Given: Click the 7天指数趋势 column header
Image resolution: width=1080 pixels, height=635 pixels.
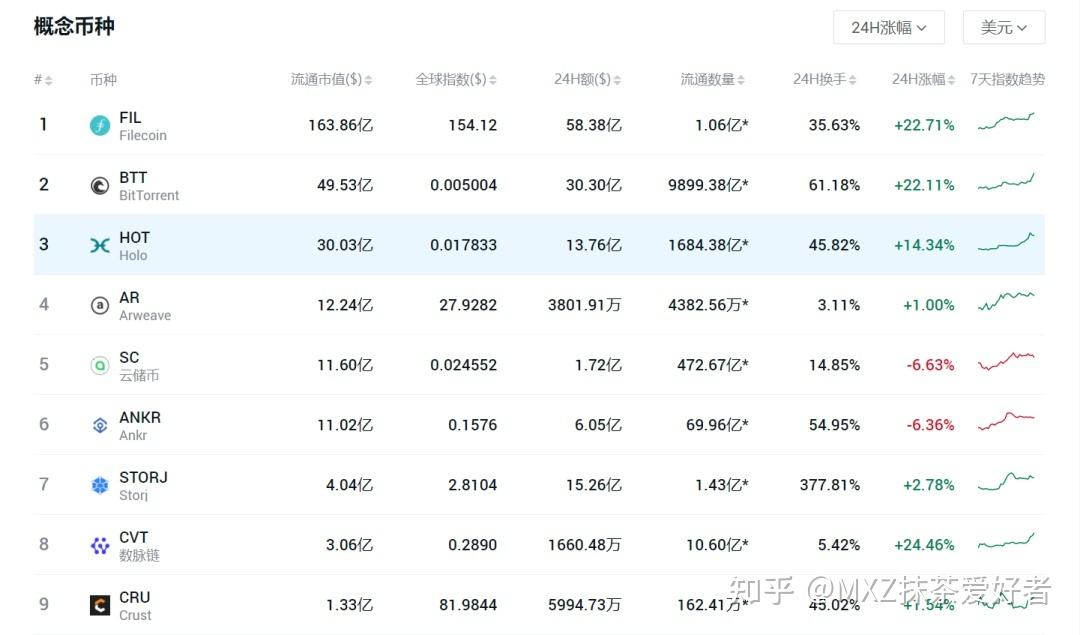Looking at the screenshot, I should (x=1007, y=80).
